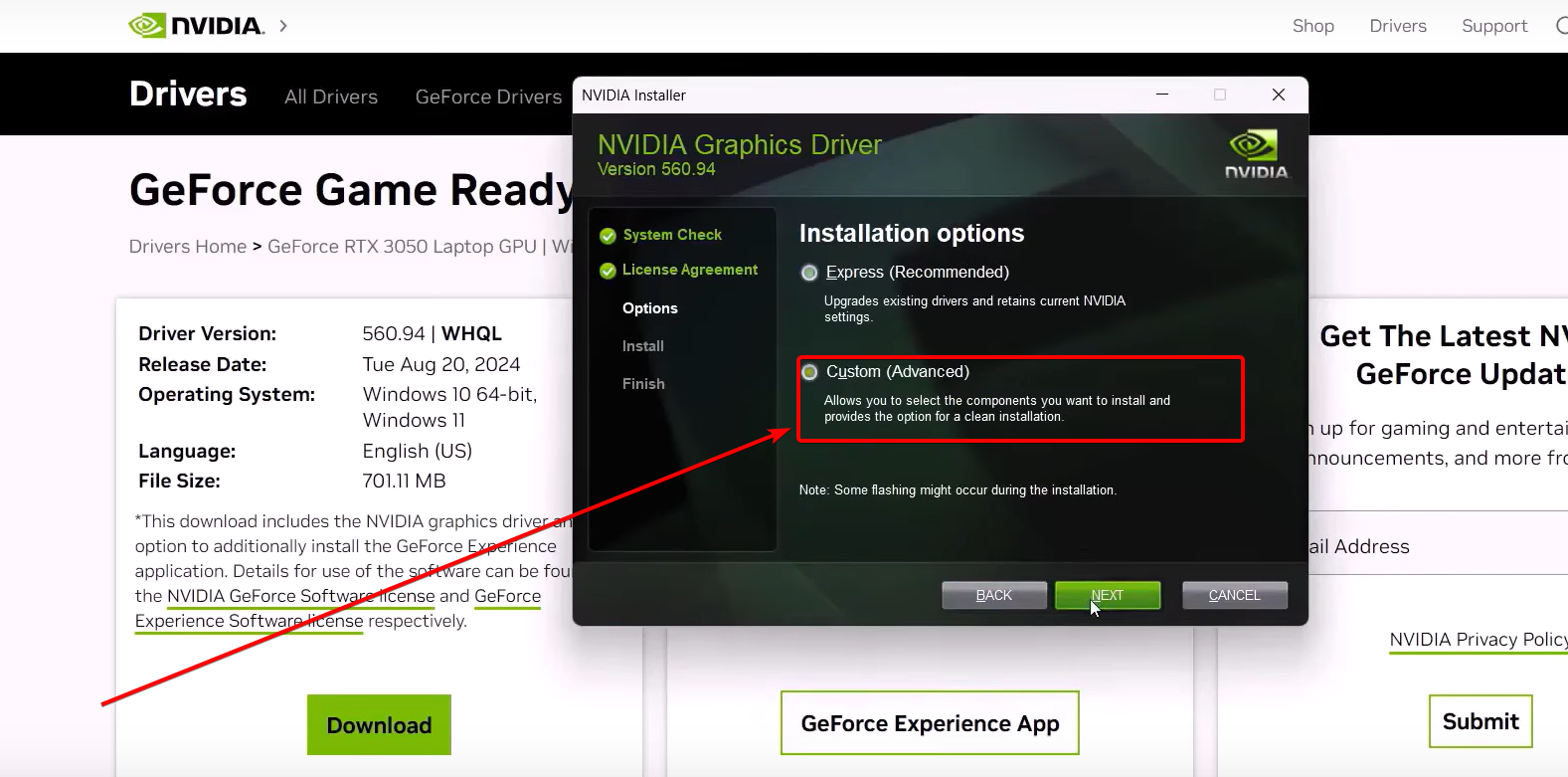Image resolution: width=1568 pixels, height=777 pixels.
Task: Select the Custom (Advanced) radio button
Action: pos(809,372)
